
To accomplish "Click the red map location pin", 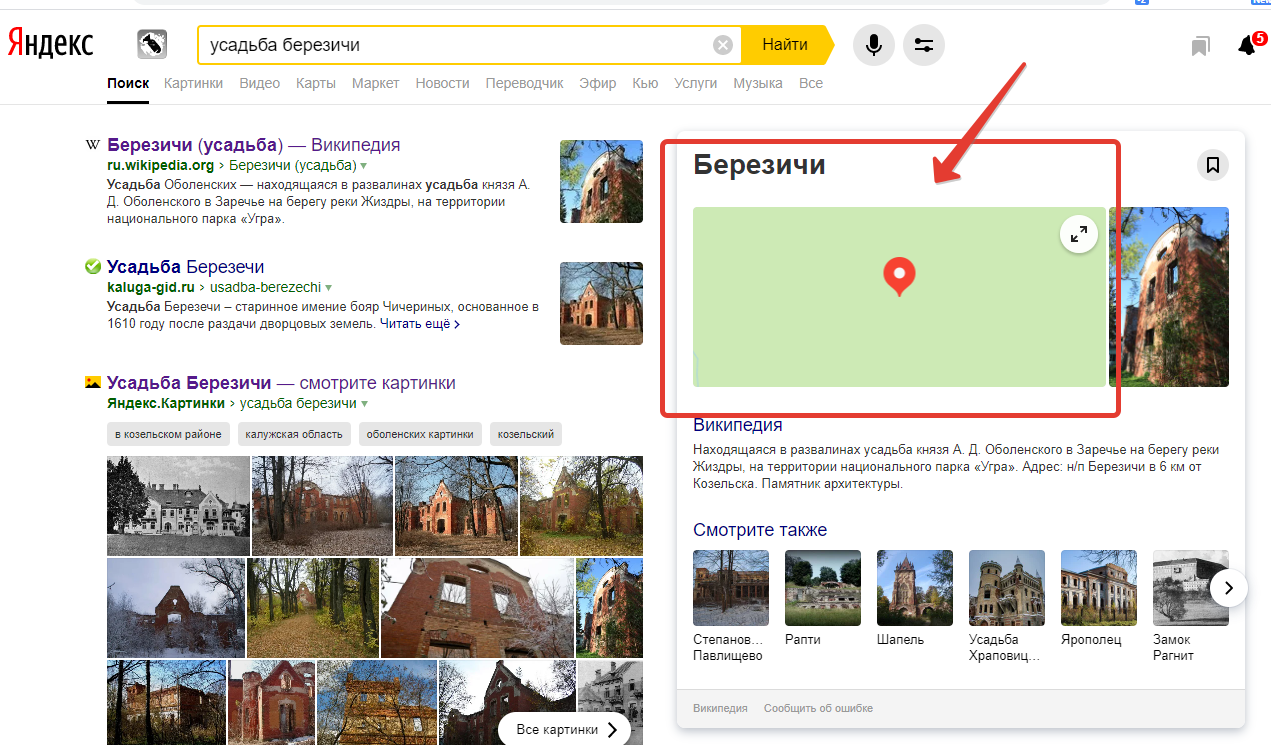I will (x=899, y=276).
